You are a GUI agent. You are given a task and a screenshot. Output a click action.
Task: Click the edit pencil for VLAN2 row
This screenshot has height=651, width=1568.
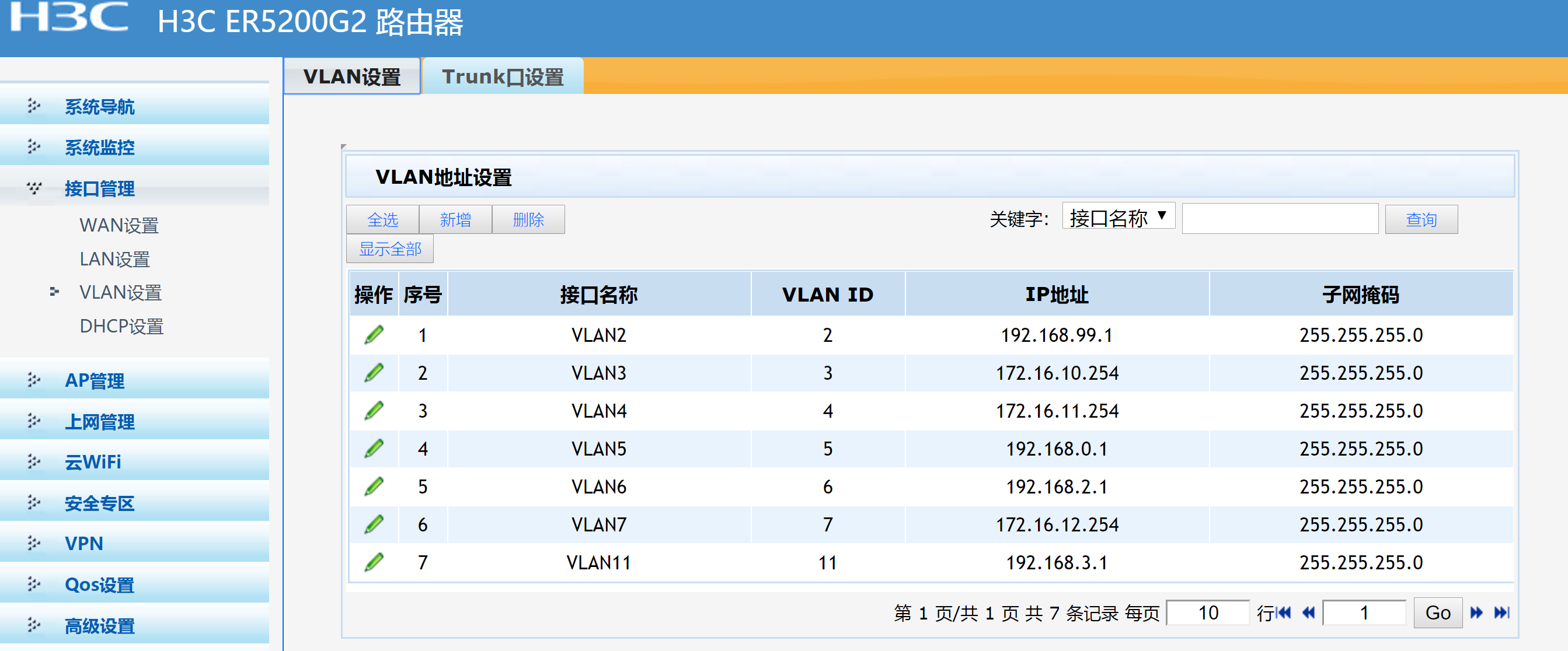click(374, 335)
